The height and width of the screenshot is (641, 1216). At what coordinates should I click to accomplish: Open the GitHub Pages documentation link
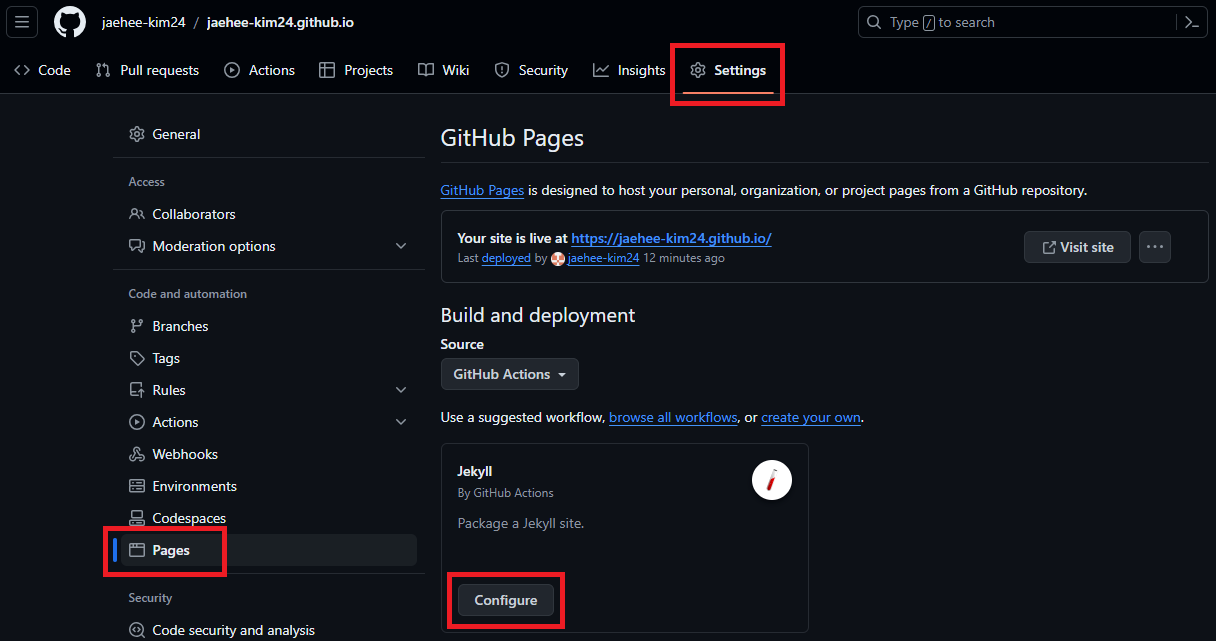[482, 190]
